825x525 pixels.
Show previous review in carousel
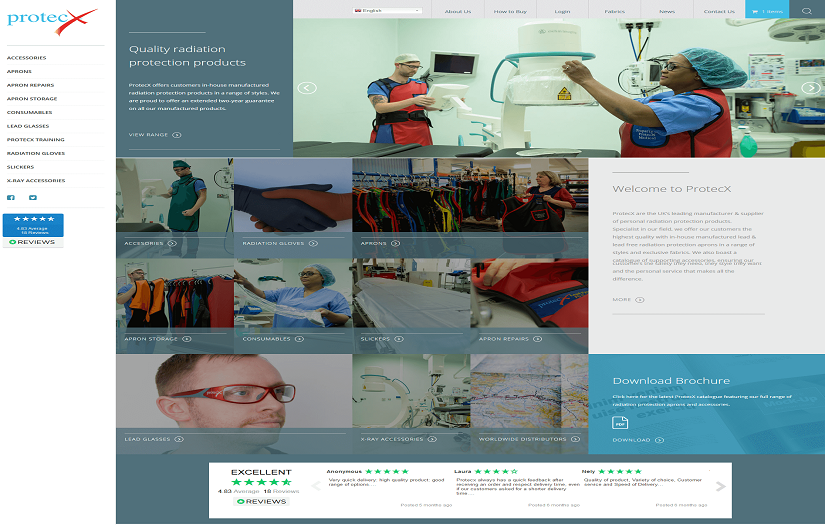point(316,486)
